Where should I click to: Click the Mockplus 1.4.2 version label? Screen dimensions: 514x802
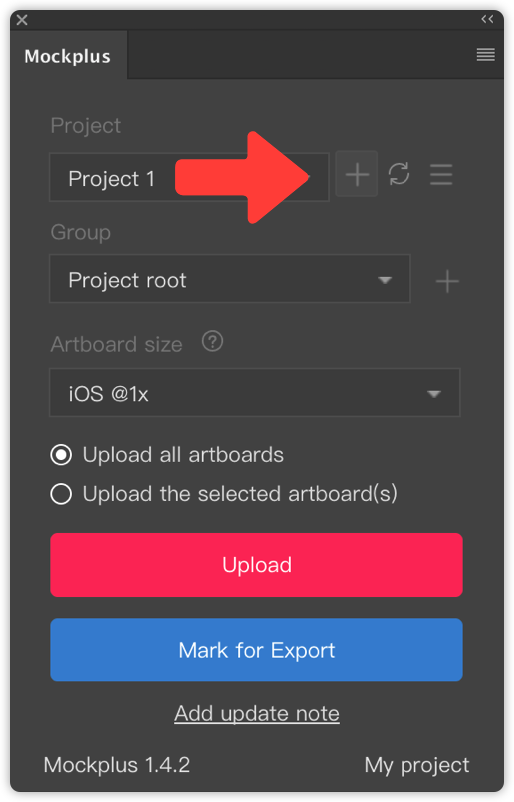coord(117,765)
